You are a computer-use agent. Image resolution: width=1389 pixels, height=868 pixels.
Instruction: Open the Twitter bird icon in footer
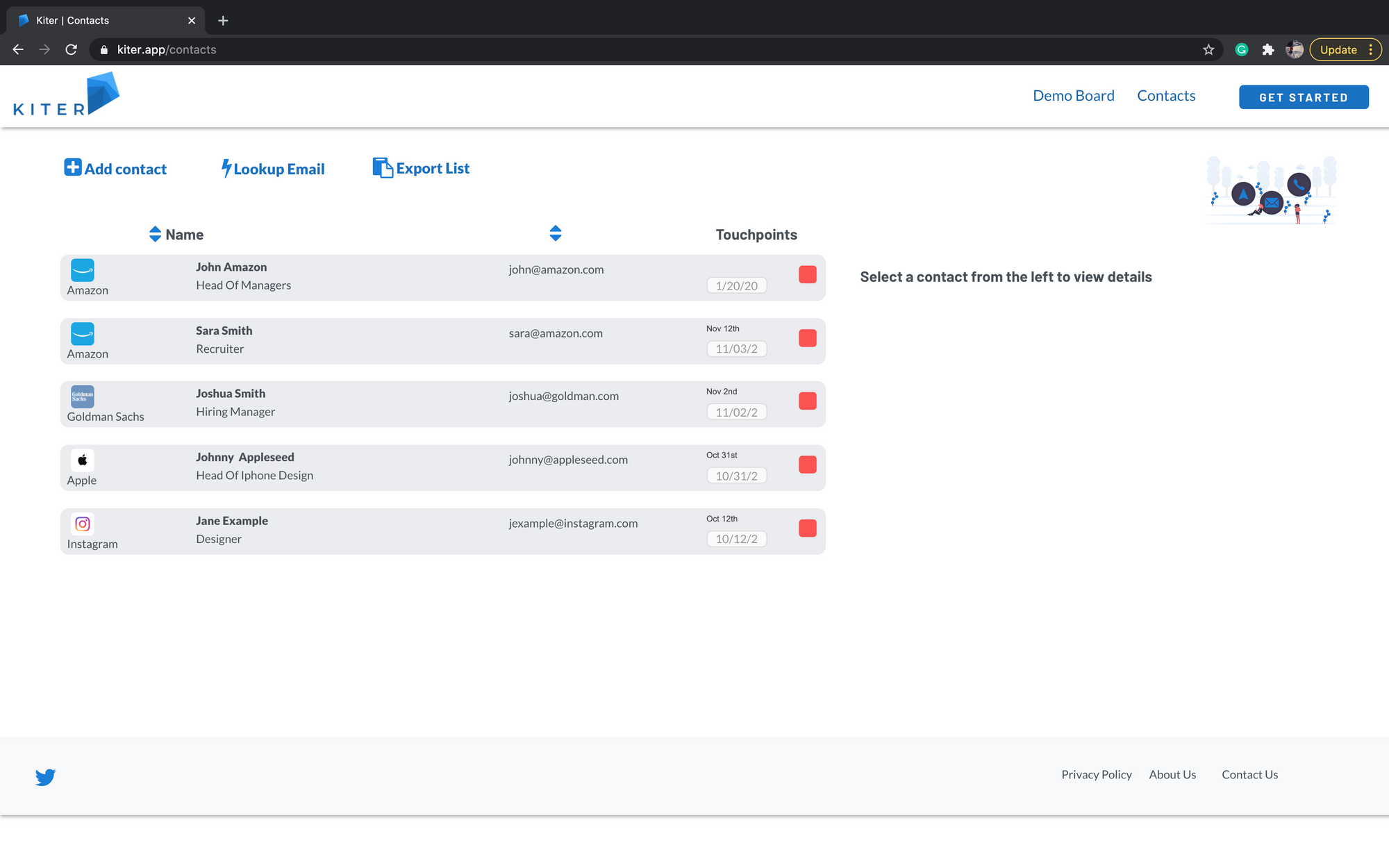click(x=46, y=776)
